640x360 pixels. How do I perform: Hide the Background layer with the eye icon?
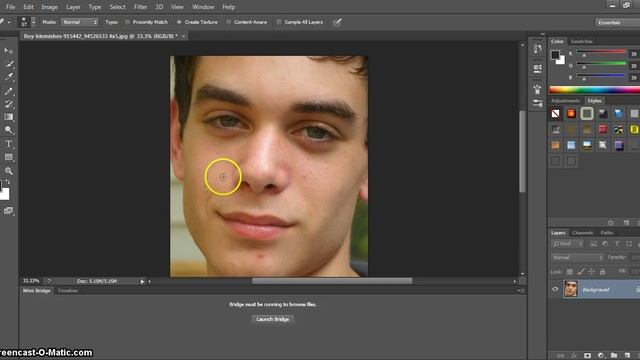coord(555,289)
